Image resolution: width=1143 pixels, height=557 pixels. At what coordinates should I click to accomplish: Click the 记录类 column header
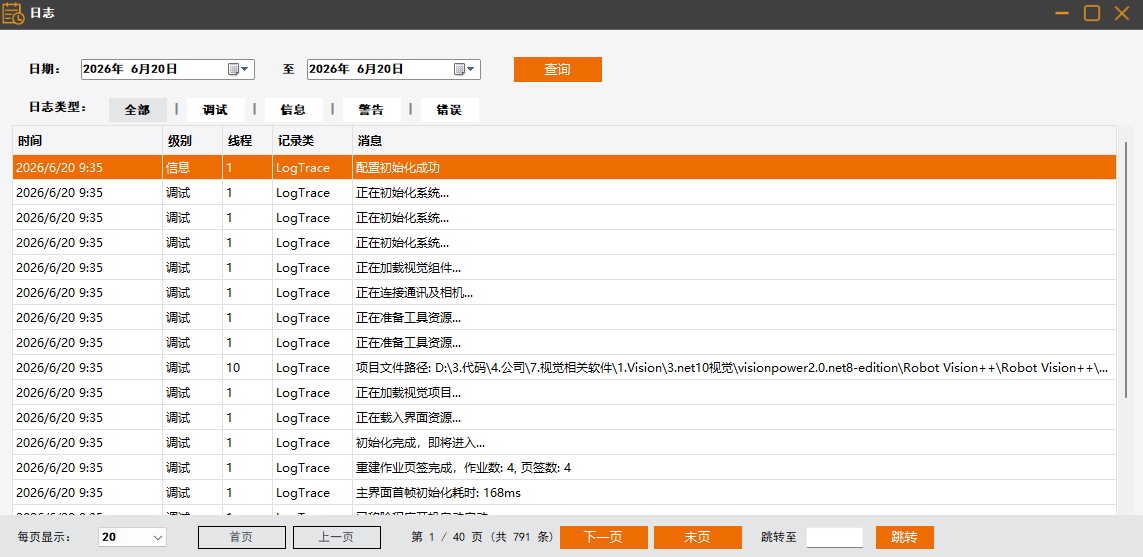click(312, 140)
